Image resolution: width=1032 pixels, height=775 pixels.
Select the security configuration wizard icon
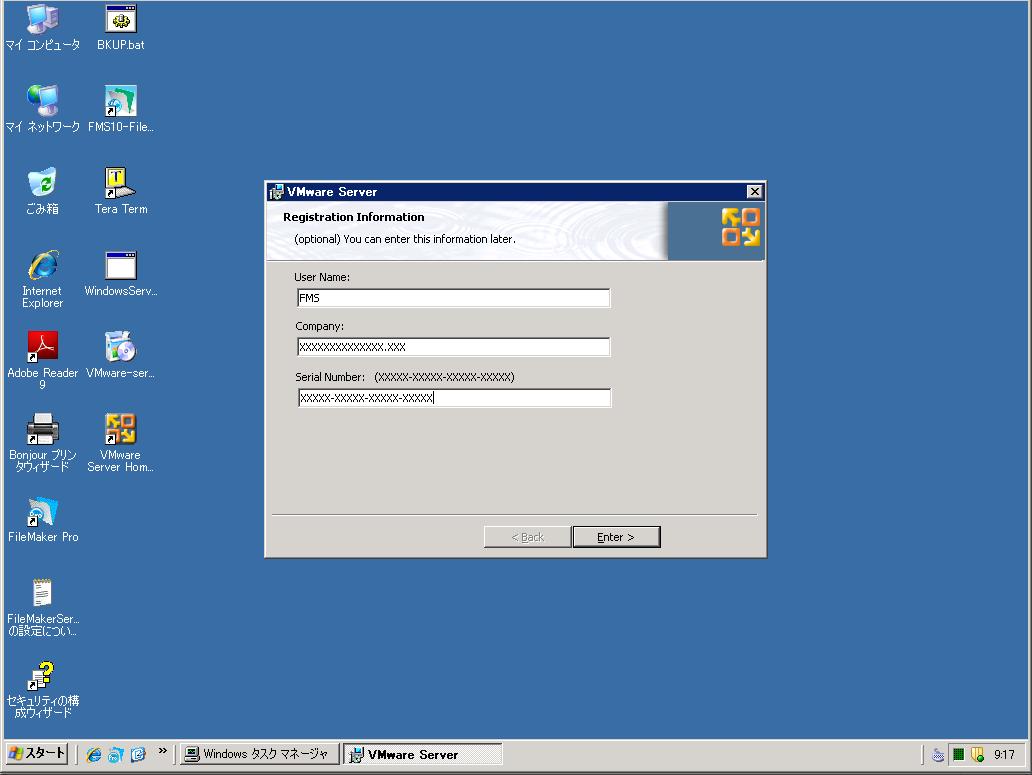coord(43,689)
